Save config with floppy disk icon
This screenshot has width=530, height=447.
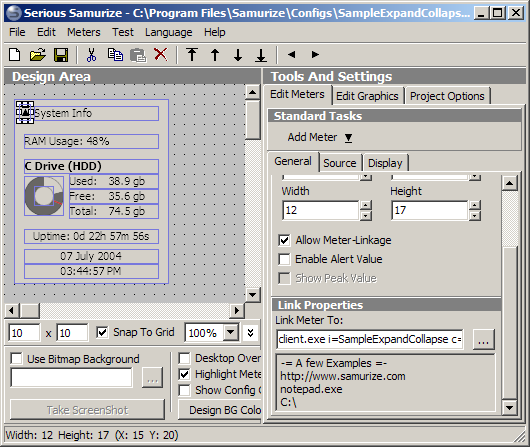click(x=61, y=54)
